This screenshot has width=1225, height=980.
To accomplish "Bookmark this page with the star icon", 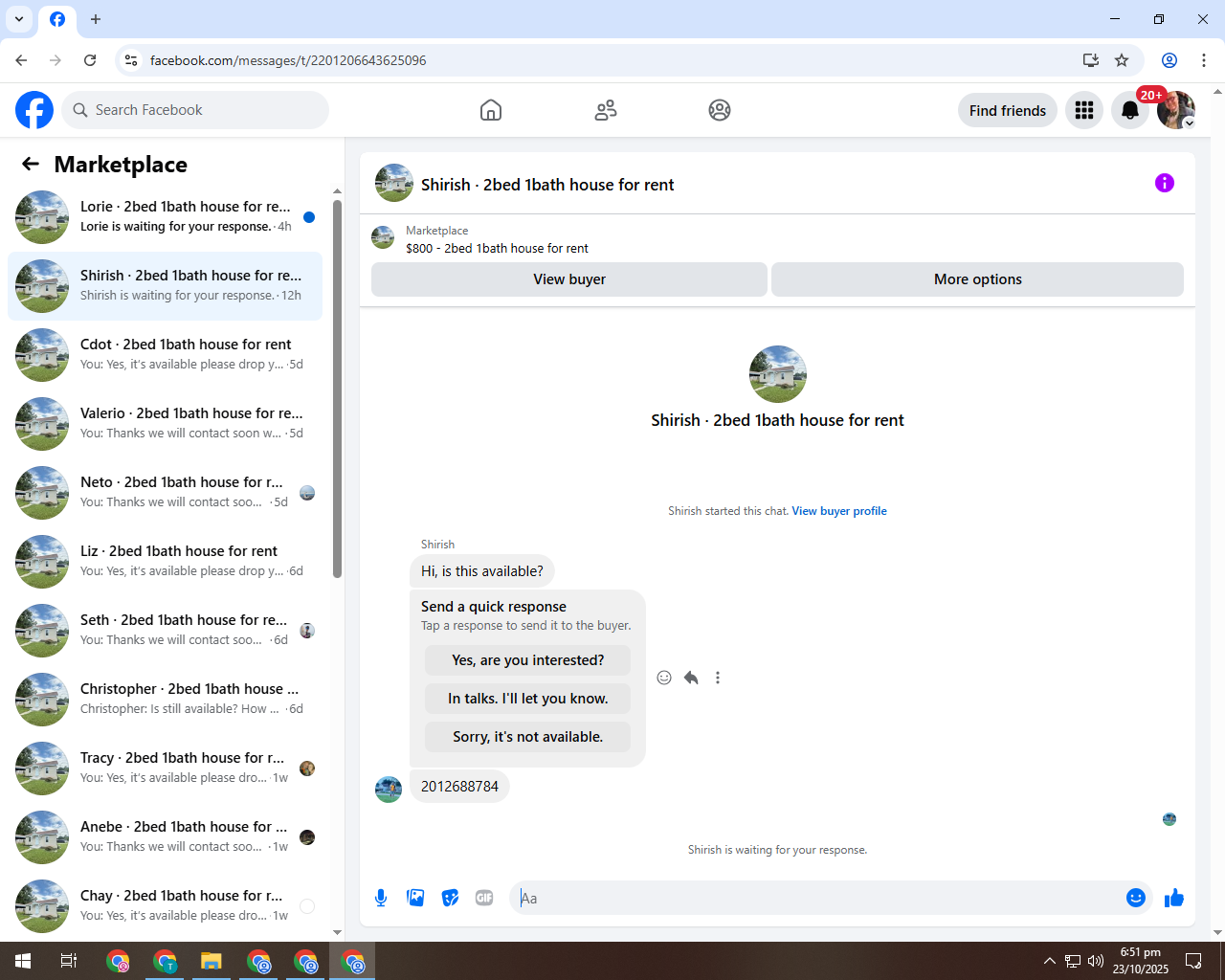I will click(x=1122, y=60).
